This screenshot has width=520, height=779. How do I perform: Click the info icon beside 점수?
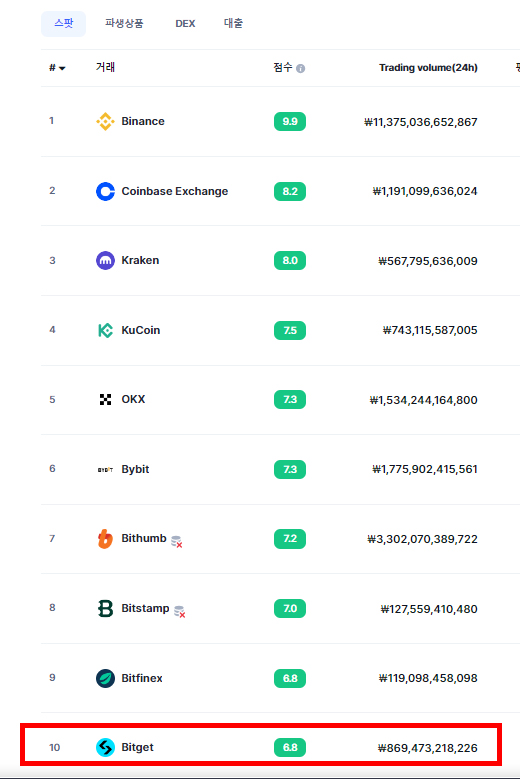(x=300, y=69)
